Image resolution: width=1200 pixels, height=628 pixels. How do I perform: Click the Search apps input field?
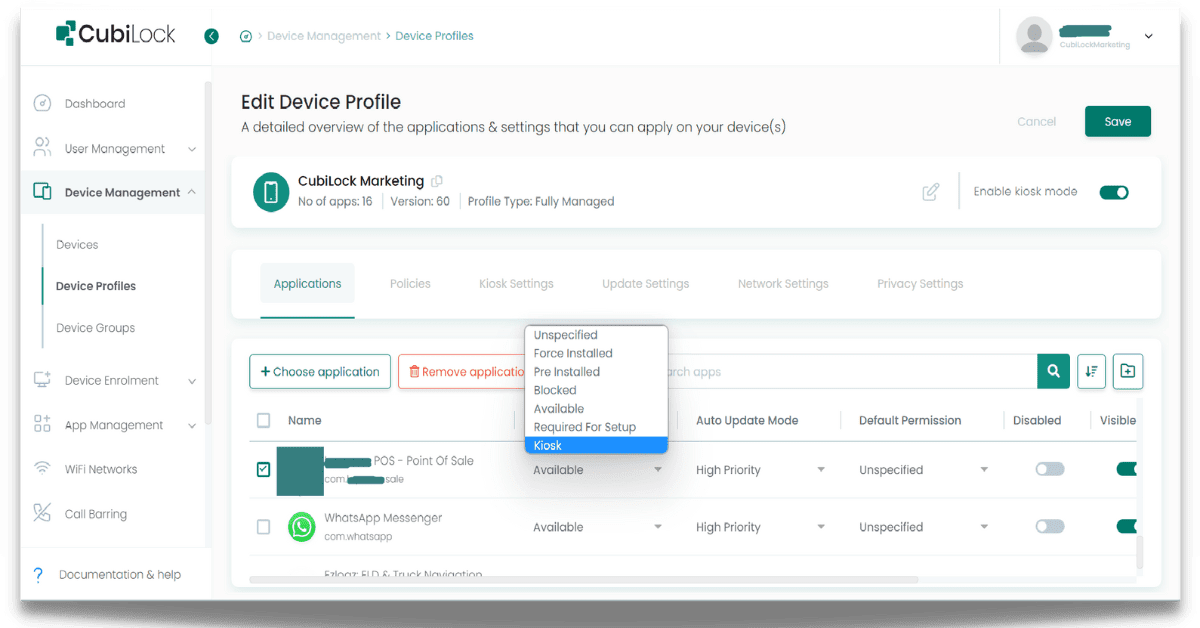pyautogui.click(x=850, y=371)
